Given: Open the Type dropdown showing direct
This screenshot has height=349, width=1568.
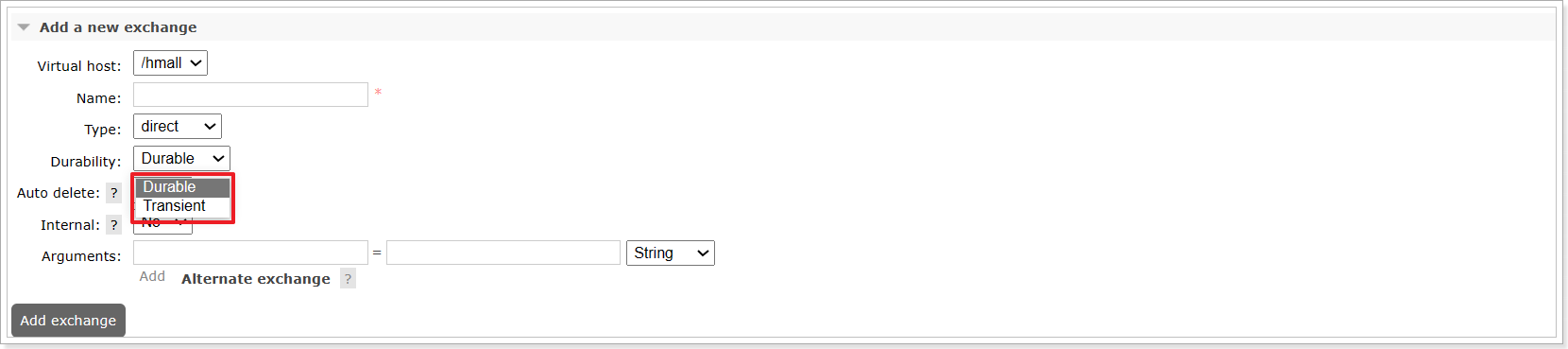Looking at the screenshot, I should click(x=178, y=127).
